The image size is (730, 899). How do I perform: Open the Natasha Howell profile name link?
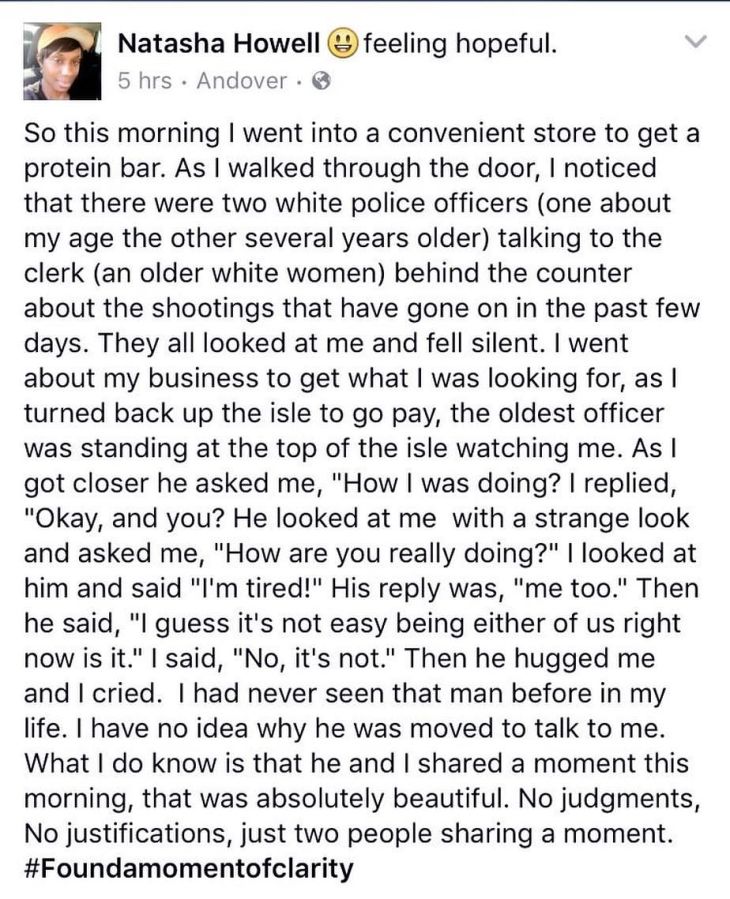point(218,43)
